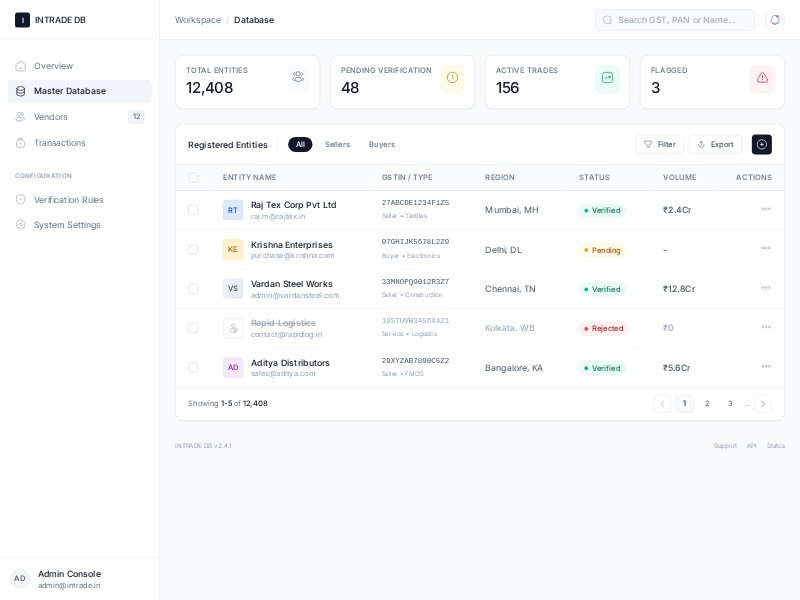This screenshot has height=600, width=800.
Task: Click the Active Trades chart icon
Action: (607, 79)
